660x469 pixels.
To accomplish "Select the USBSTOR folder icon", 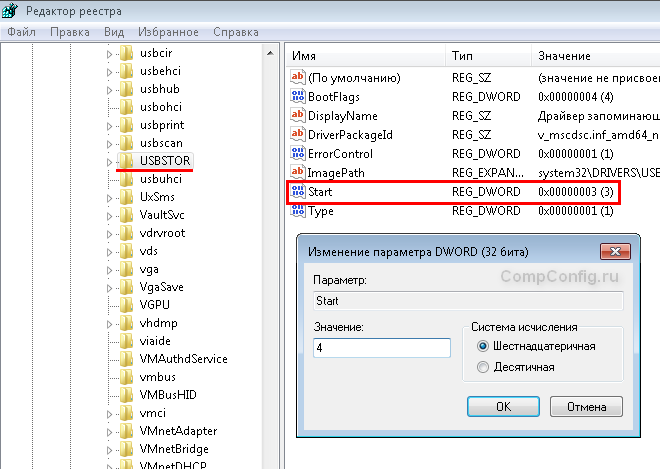I will point(127,161).
